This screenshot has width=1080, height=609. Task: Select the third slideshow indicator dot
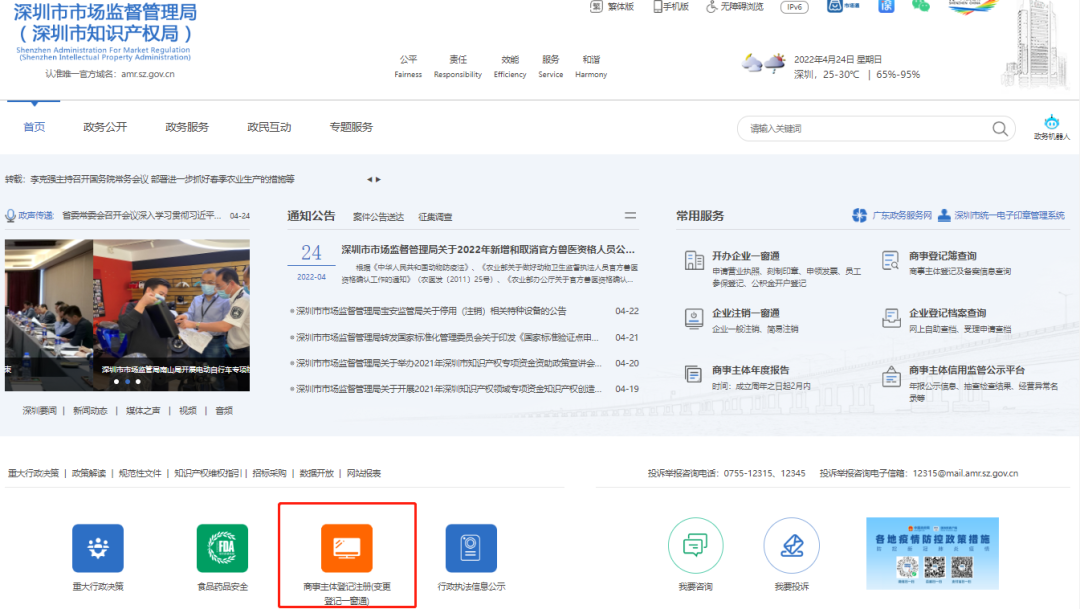(x=138, y=382)
